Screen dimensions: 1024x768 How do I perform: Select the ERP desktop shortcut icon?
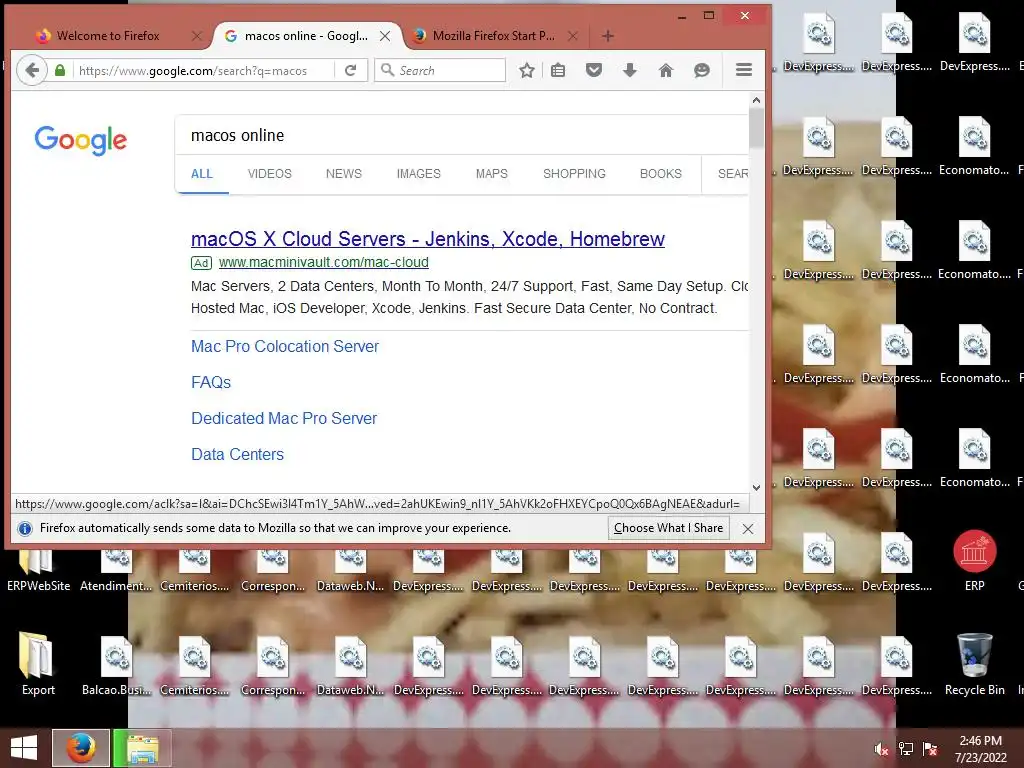click(975, 560)
